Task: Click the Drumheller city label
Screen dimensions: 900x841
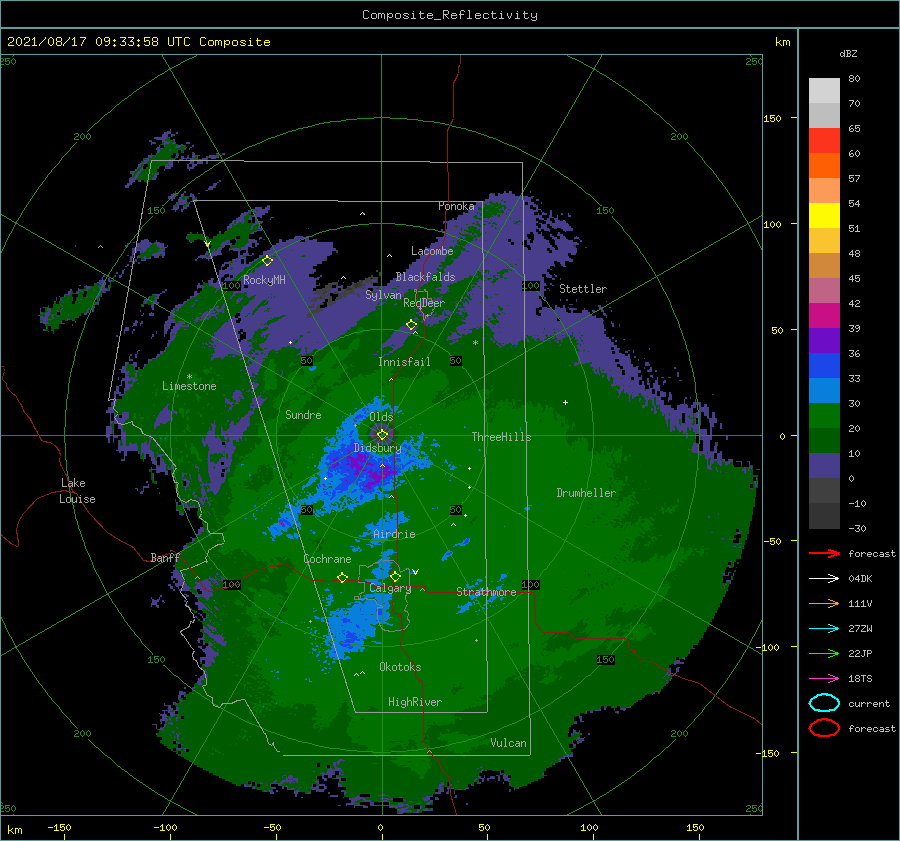Action: coord(586,493)
